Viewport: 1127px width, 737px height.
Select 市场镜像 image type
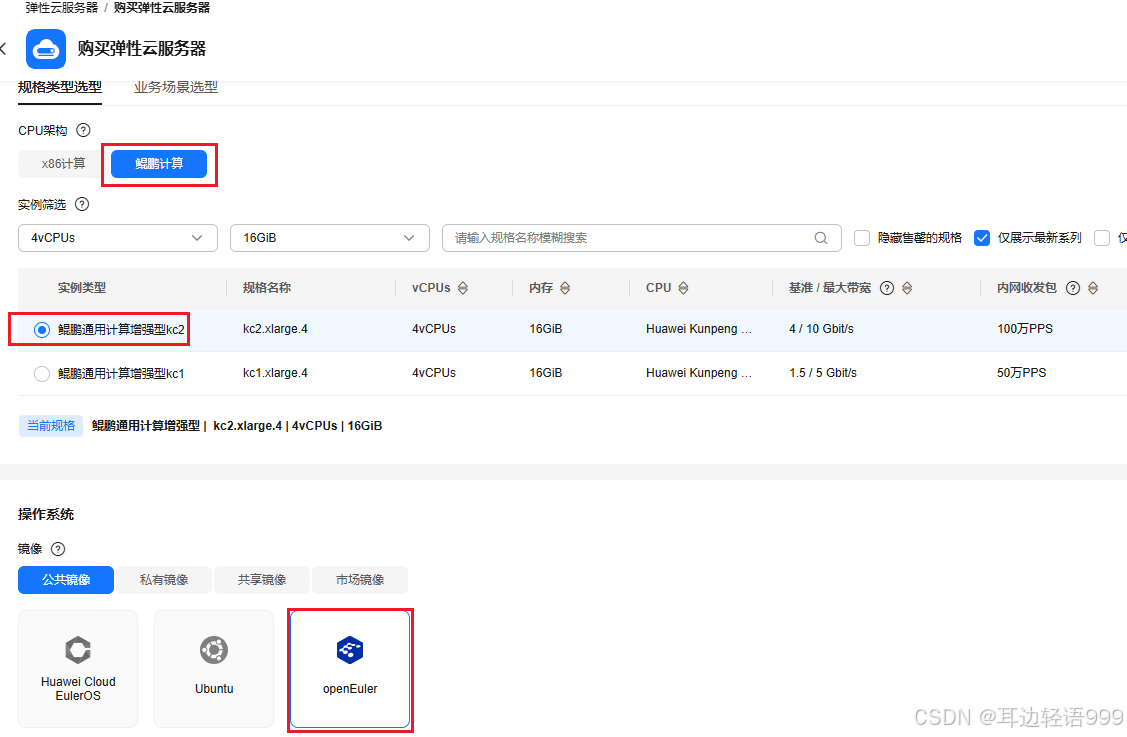coord(360,580)
